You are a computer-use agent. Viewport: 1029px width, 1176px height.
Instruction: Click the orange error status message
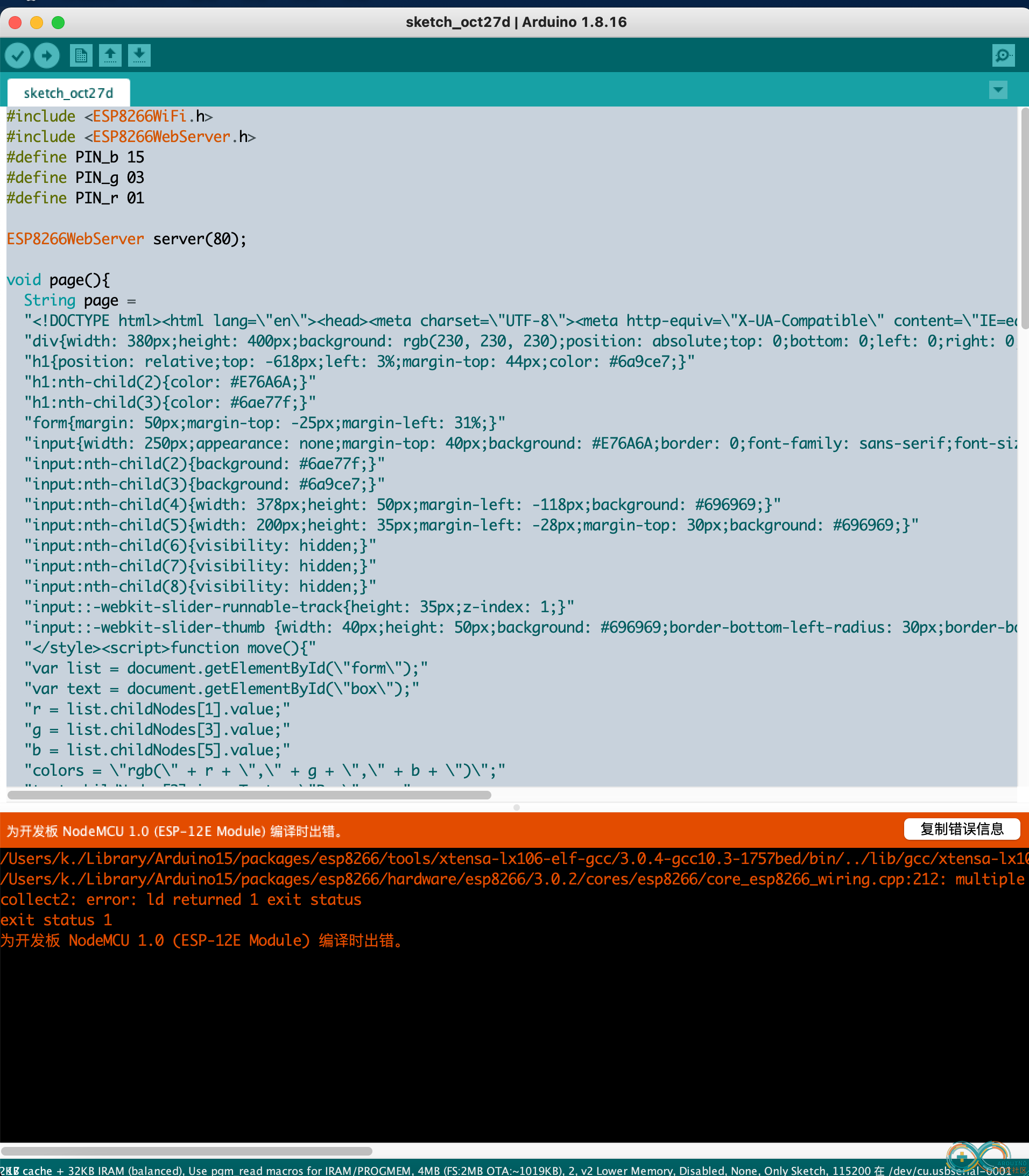[x=174, y=831]
